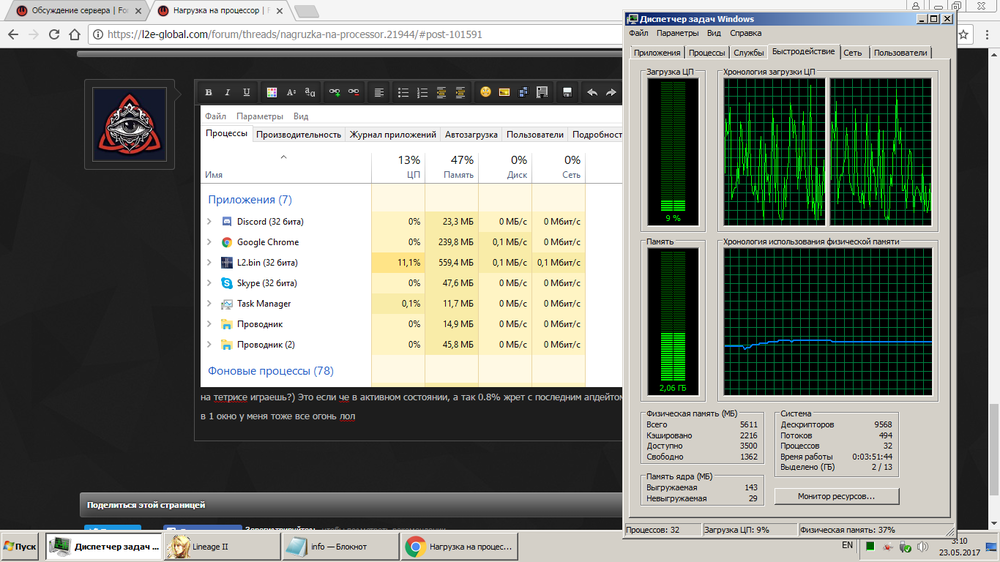Insert a numbered list in the editor
This screenshot has height=562, width=1000.
tap(420, 92)
